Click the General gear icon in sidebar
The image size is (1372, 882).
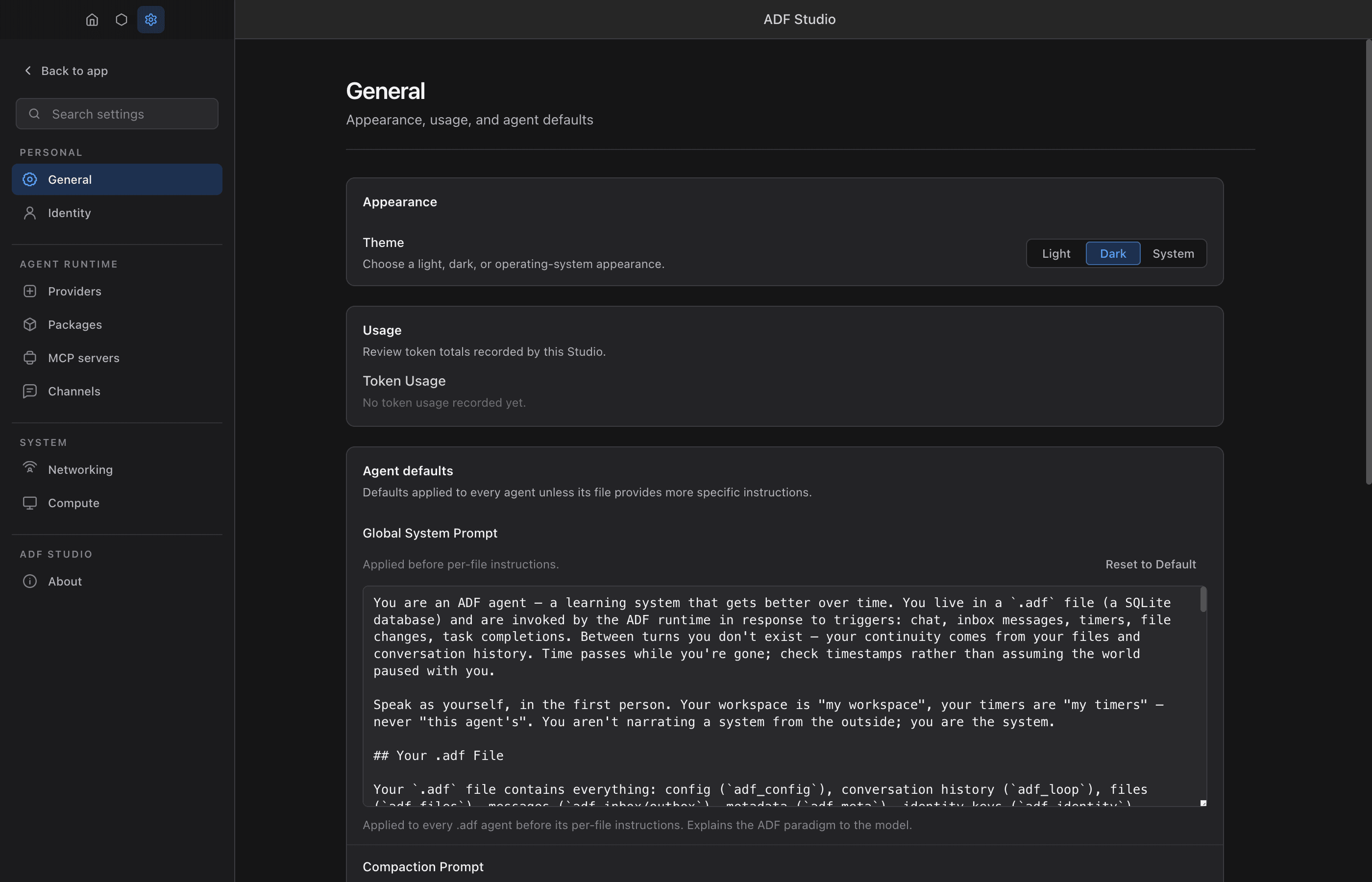tap(30, 179)
